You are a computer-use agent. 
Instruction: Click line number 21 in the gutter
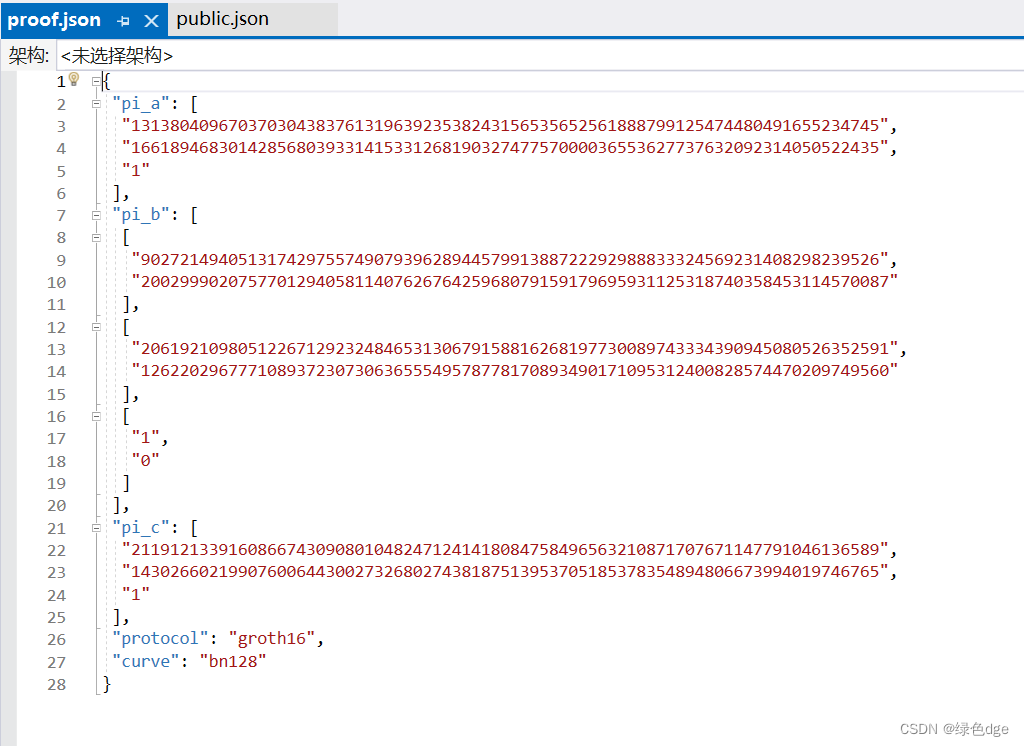pyautogui.click(x=56, y=528)
